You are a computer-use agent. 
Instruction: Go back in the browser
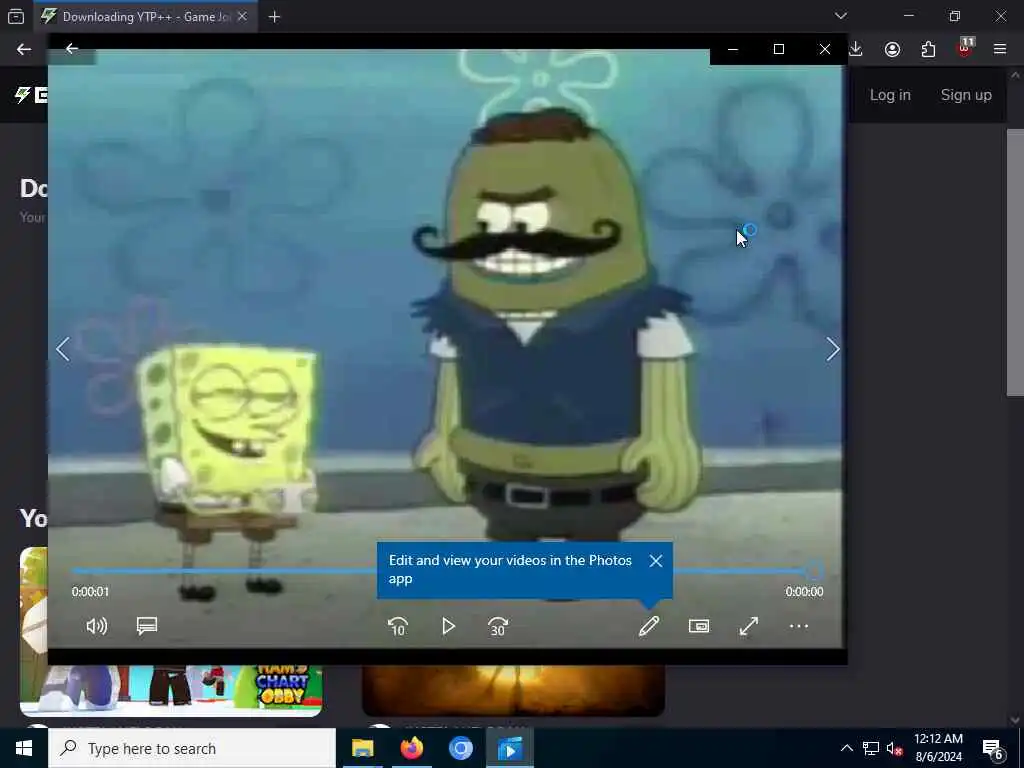click(24, 49)
